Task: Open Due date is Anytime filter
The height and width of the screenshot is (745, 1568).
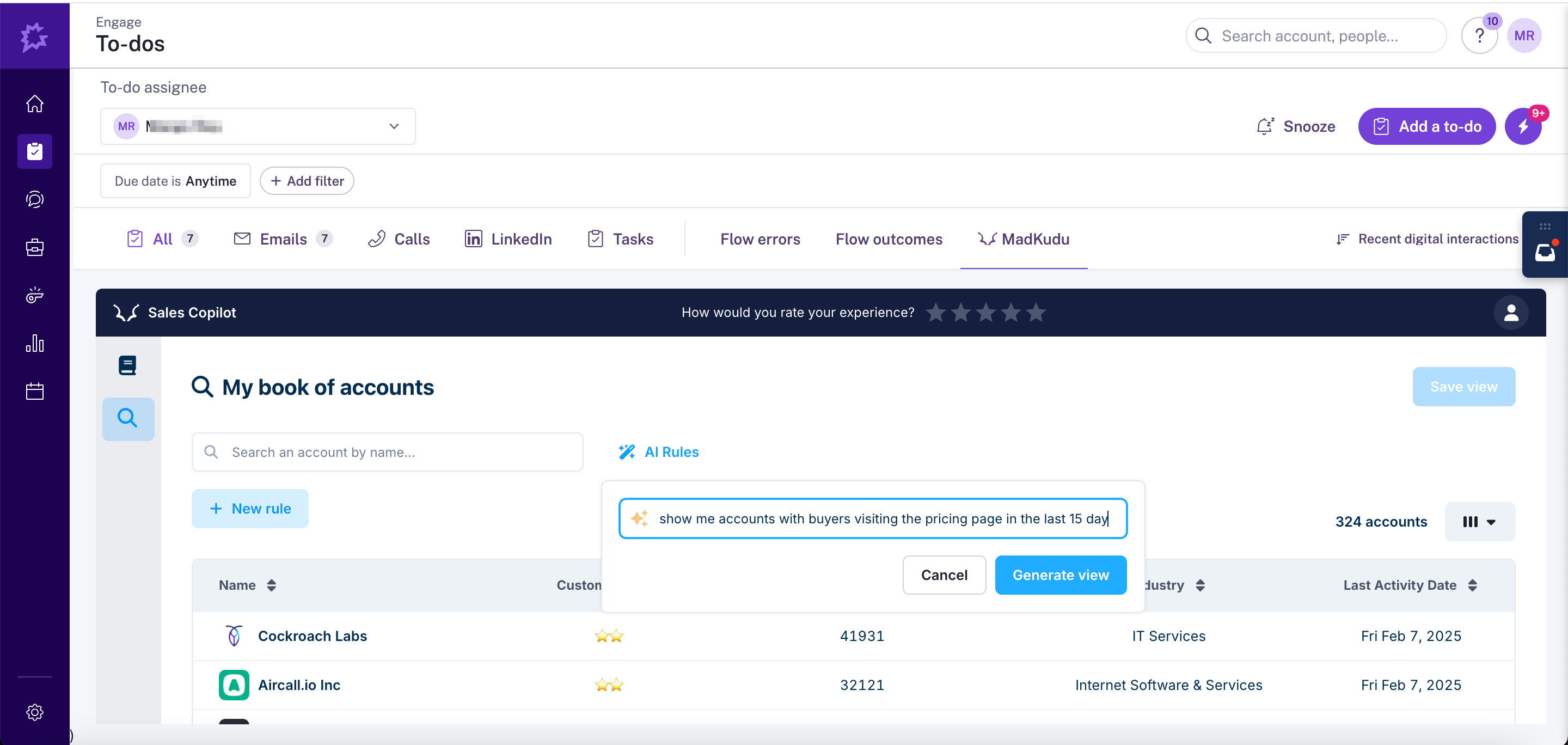Action: click(x=175, y=181)
